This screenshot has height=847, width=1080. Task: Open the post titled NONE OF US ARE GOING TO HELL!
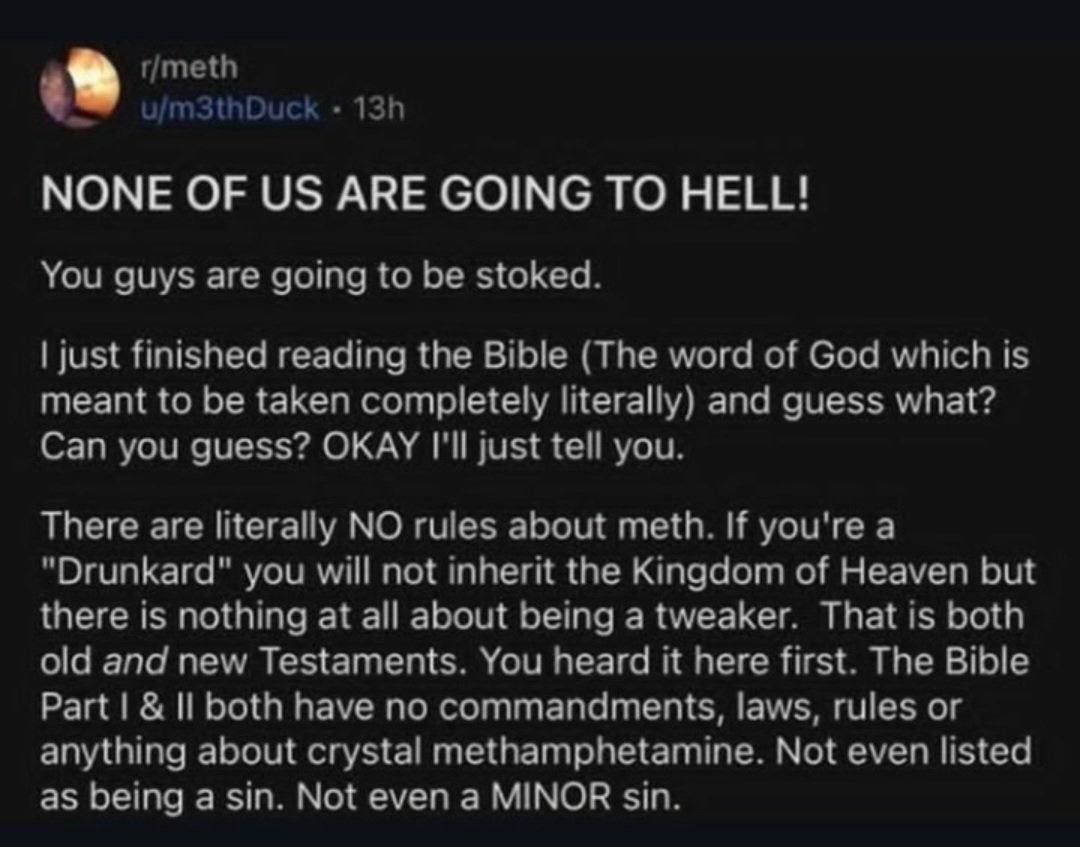[424, 192]
